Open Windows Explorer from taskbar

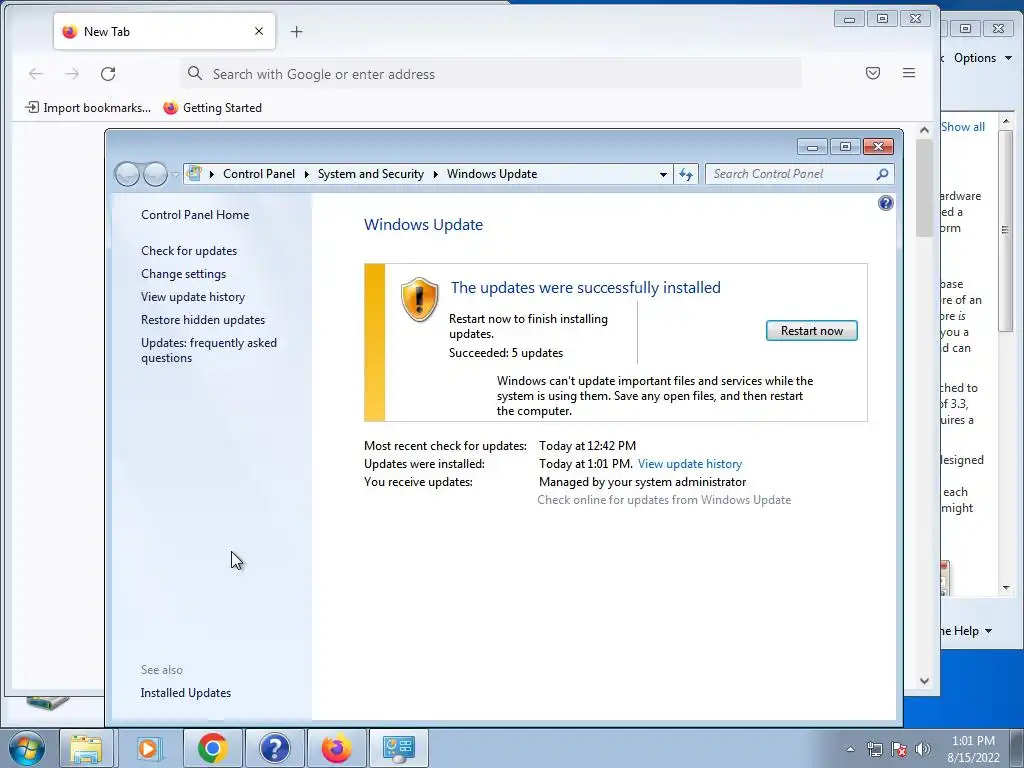[x=86, y=748]
